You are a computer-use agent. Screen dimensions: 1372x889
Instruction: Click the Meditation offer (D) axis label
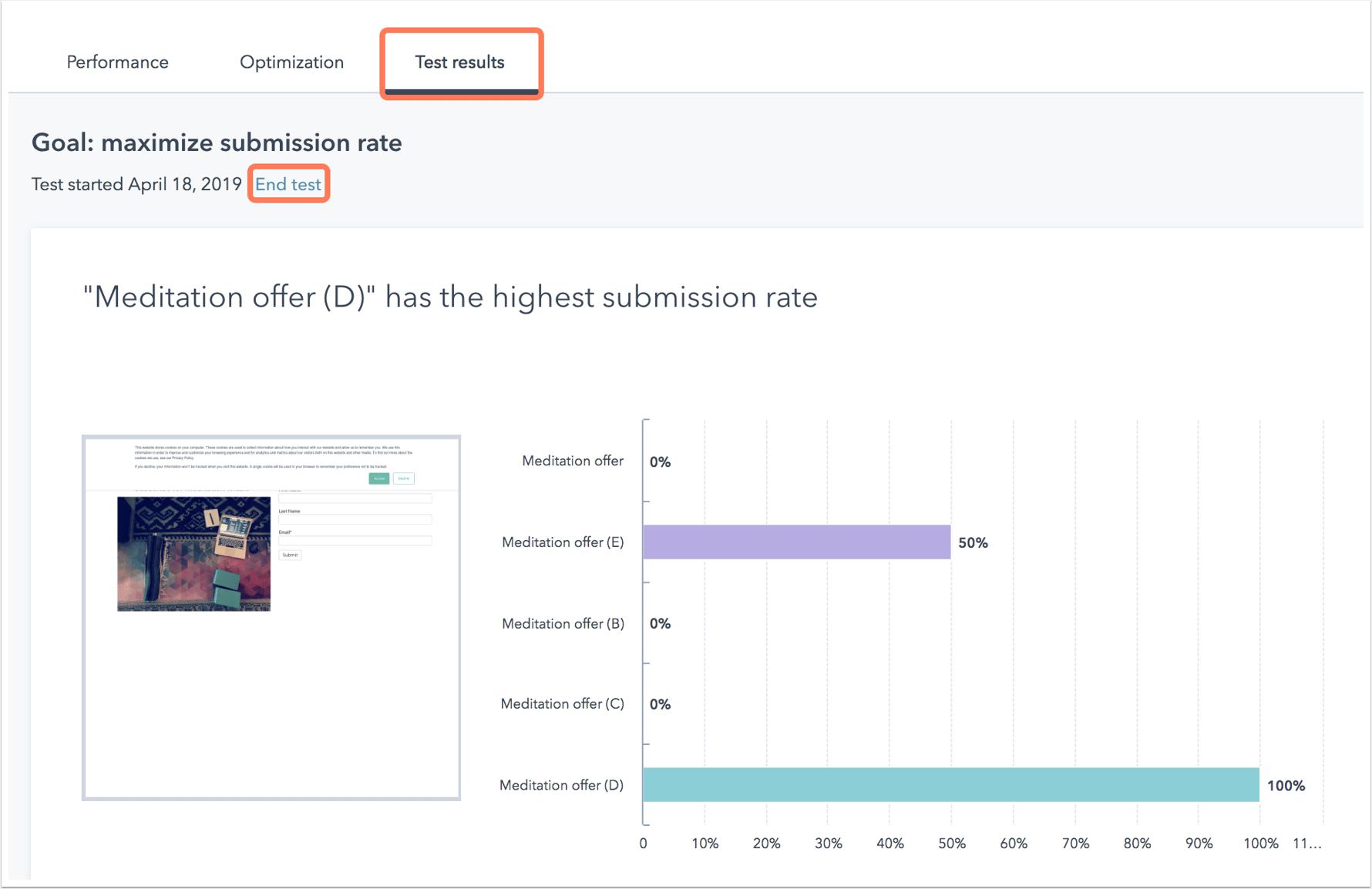(561, 785)
